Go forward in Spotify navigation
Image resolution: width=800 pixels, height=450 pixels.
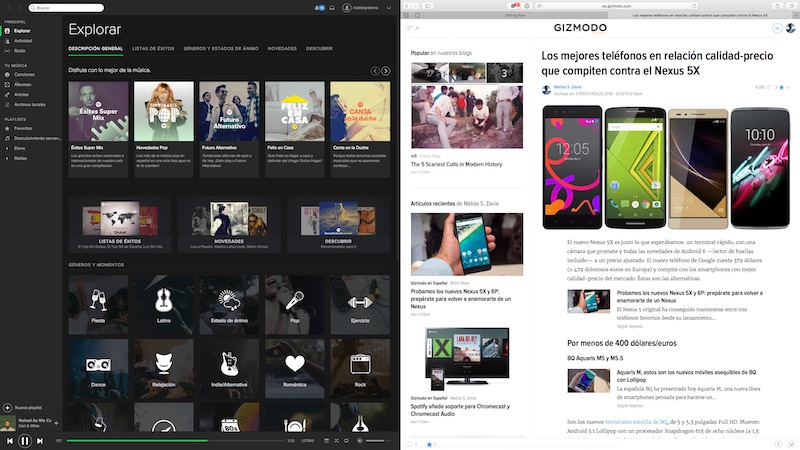[x=19, y=8]
